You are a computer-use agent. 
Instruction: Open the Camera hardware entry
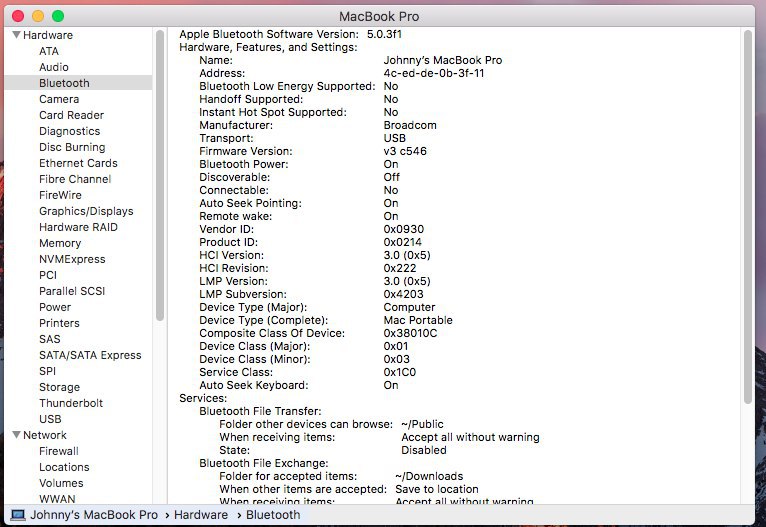(x=59, y=99)
